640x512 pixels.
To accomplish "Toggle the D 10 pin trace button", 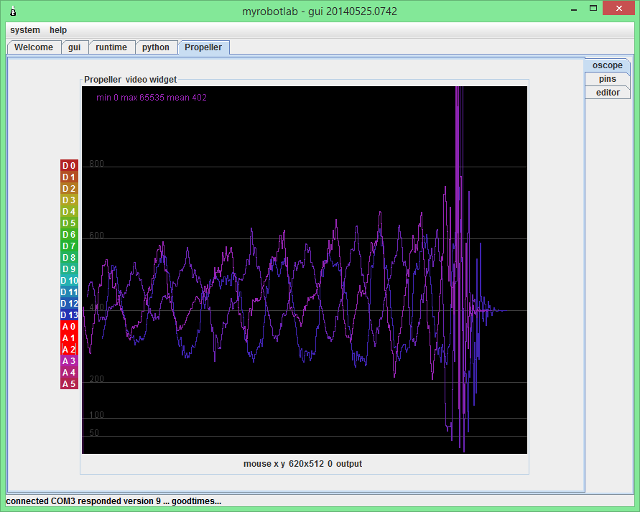I will [69, 280].
